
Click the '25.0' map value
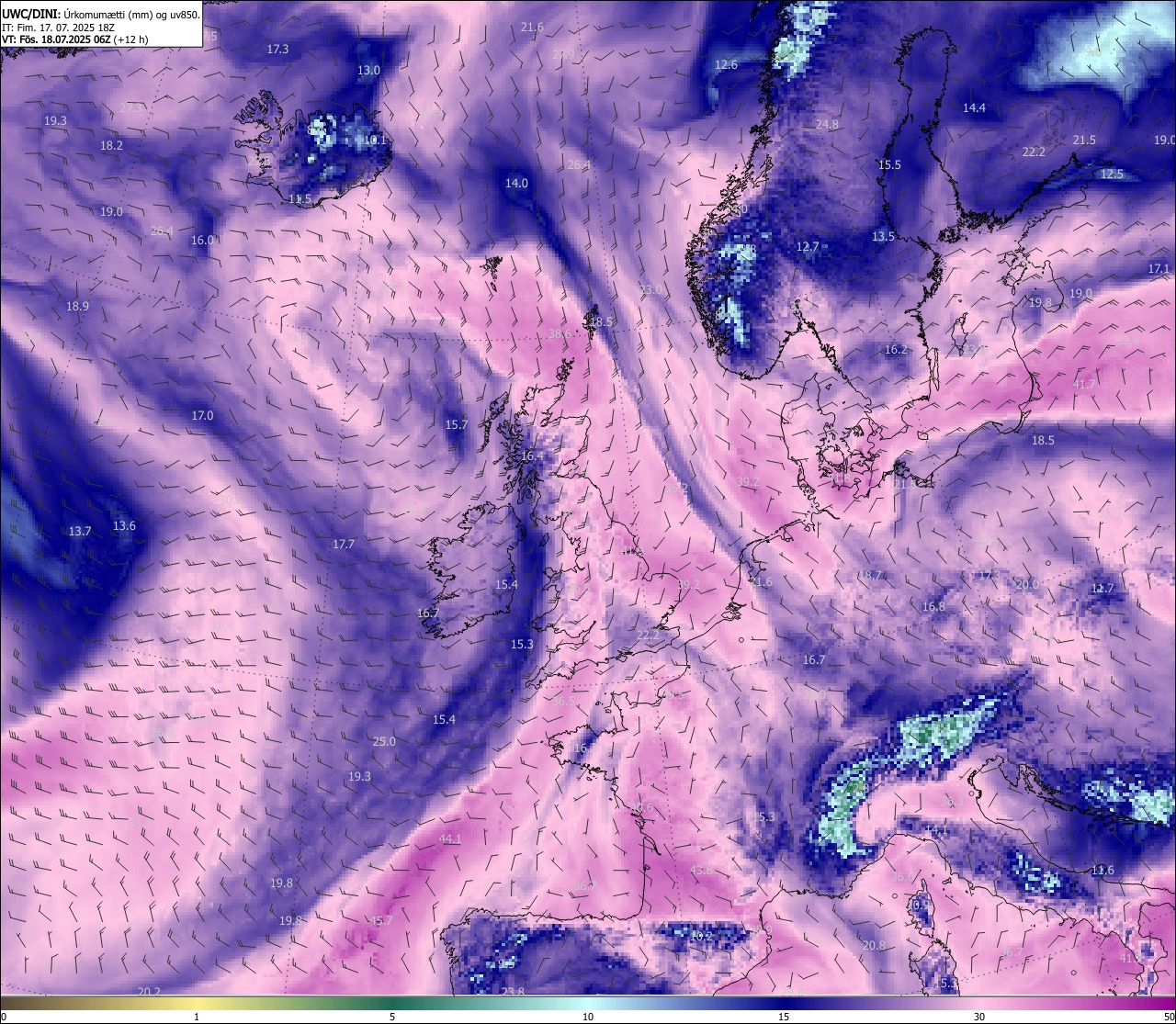coord(384,741)
